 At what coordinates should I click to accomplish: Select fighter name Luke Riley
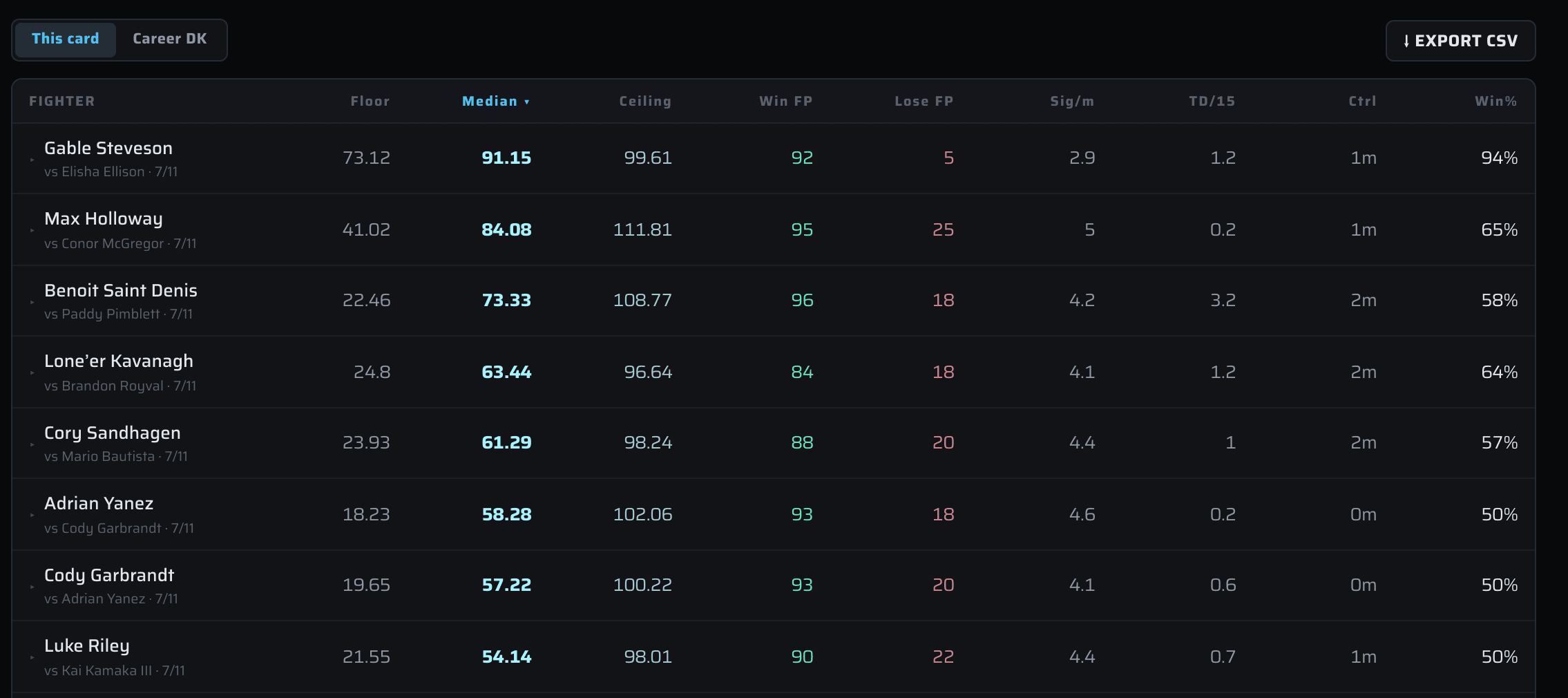point(87,646)
